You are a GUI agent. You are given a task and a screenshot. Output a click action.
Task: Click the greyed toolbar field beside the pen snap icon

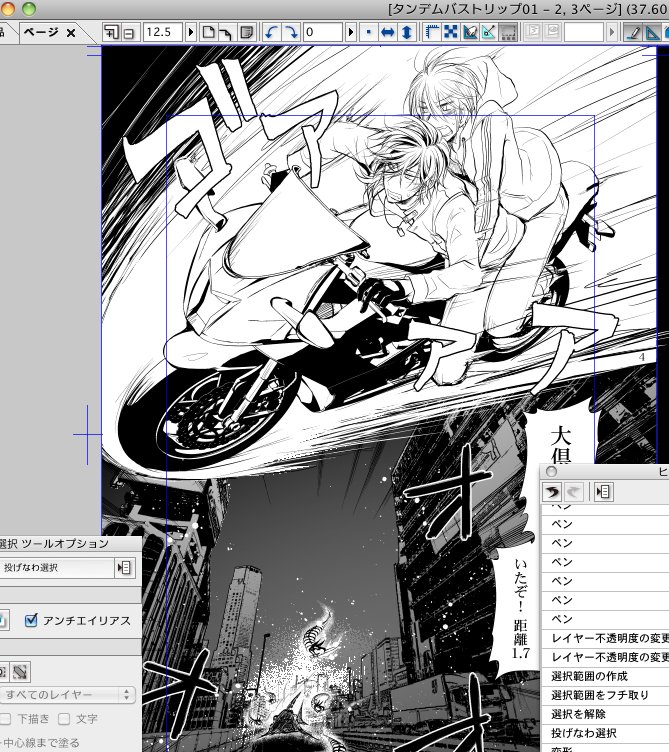pos(584,32)
